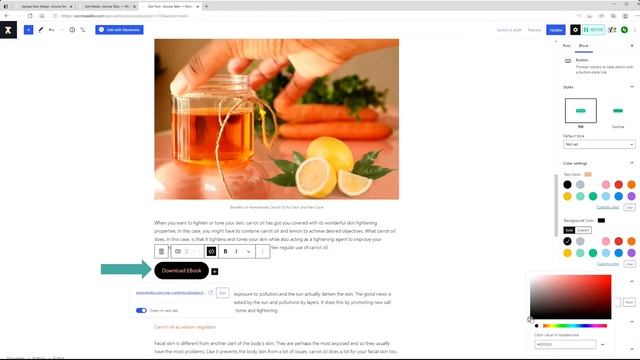The image size is (640, 360).
Task: Click the Update button
Action: 556,30
